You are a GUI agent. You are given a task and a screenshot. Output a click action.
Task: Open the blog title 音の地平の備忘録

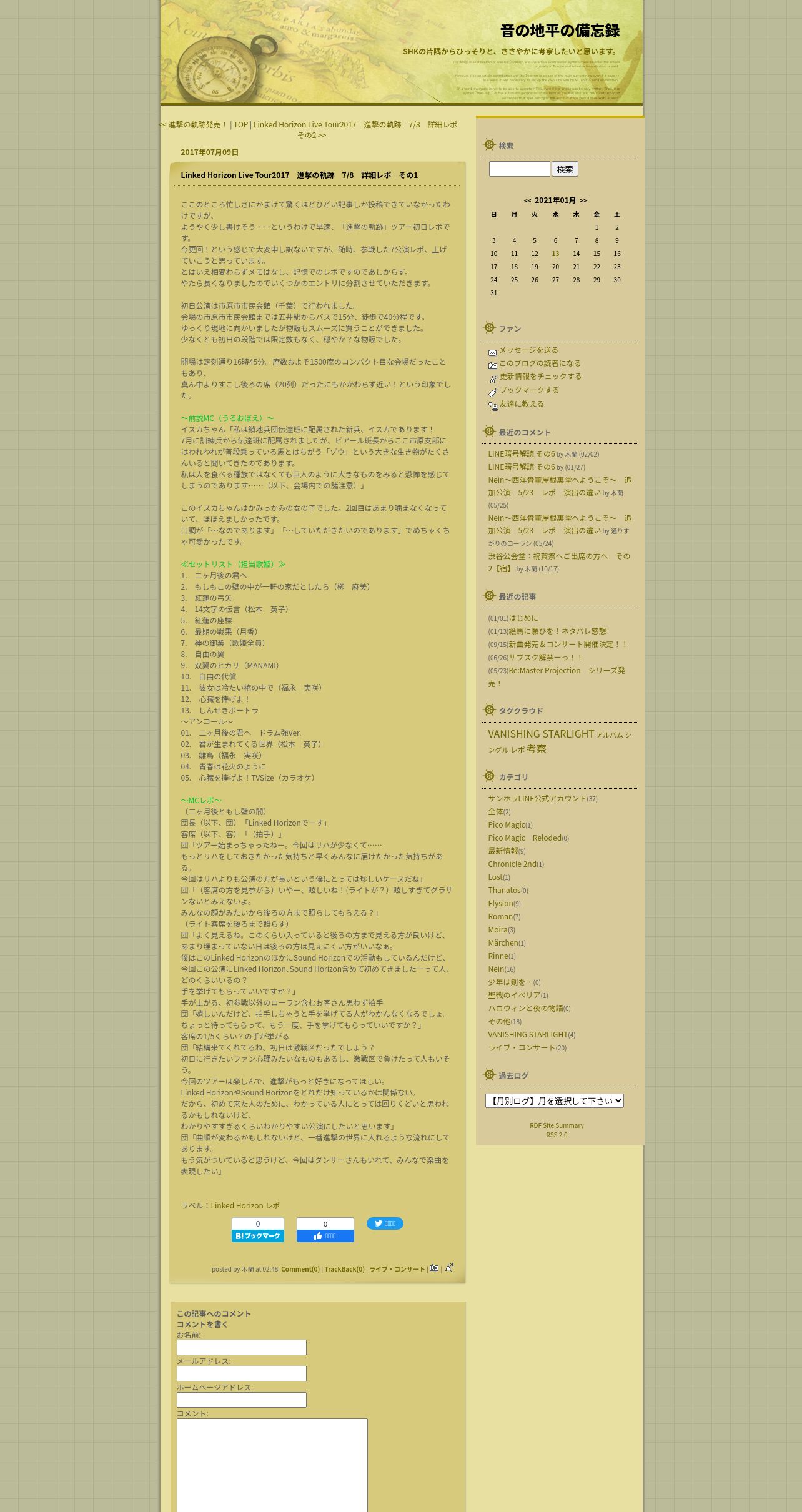[x=560, y=31]
